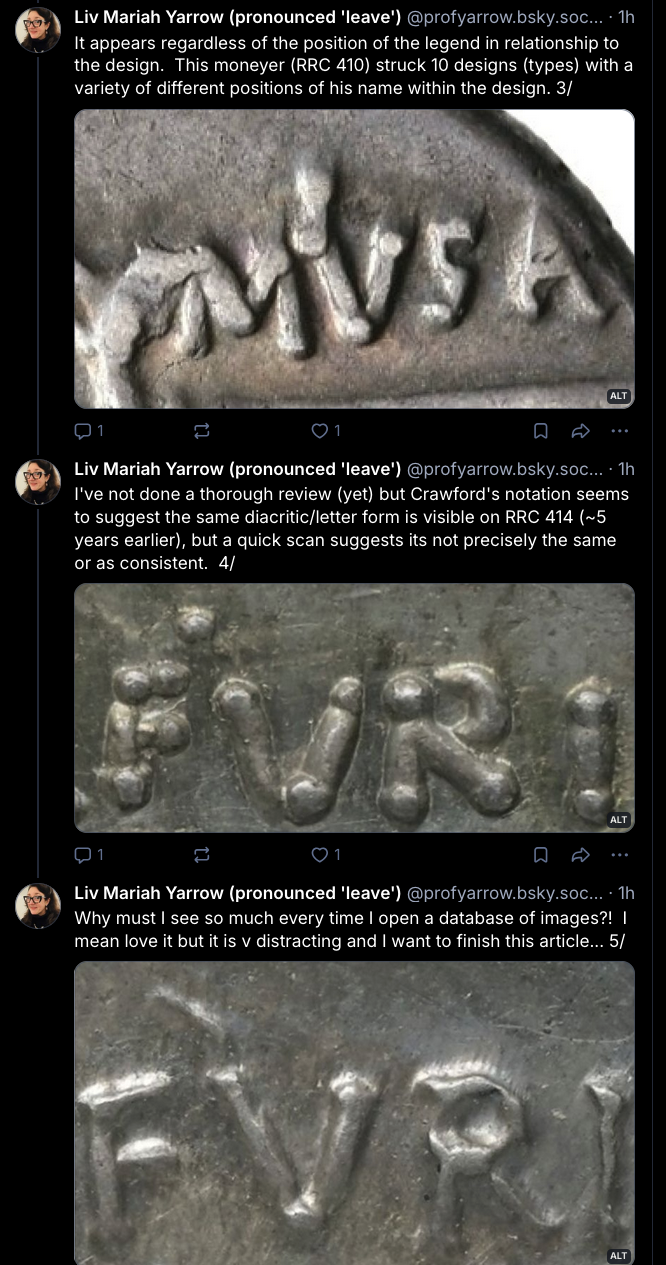
Task: Open the MVSA coin close-up image
Action: 354,258
